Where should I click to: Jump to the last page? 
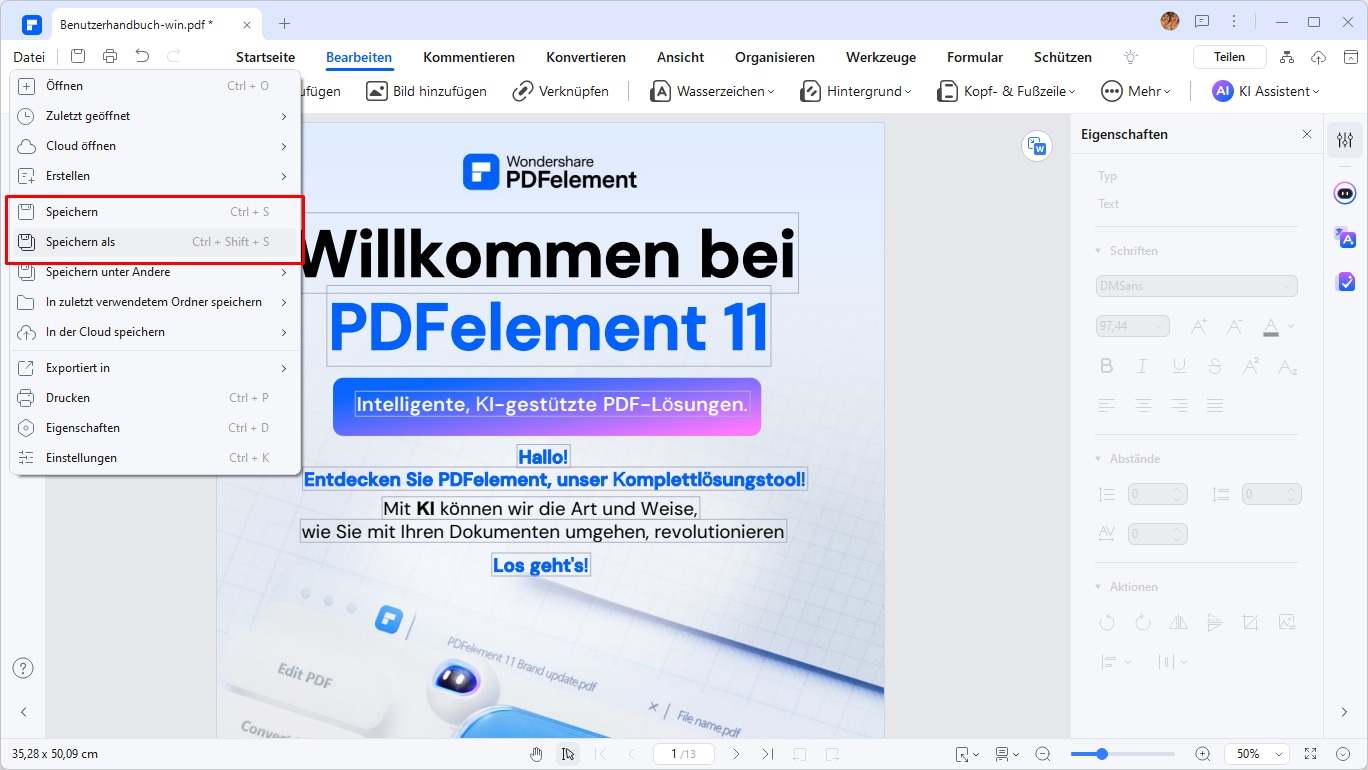click(x=767, y=754)
